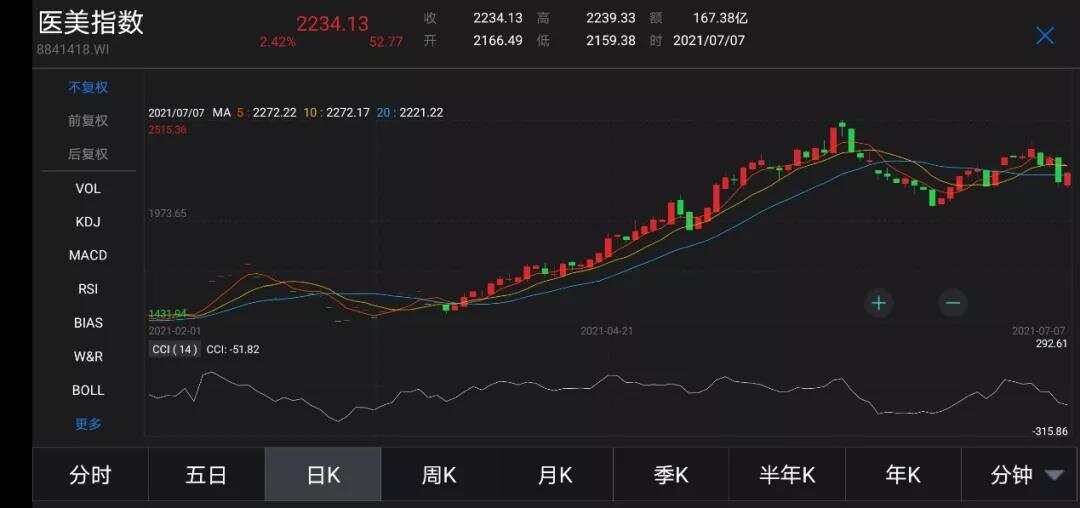The height and width of the screenshot is (508, 1080).
Task: Zoom in the chart with plus icon
Action: click(878, 303)
